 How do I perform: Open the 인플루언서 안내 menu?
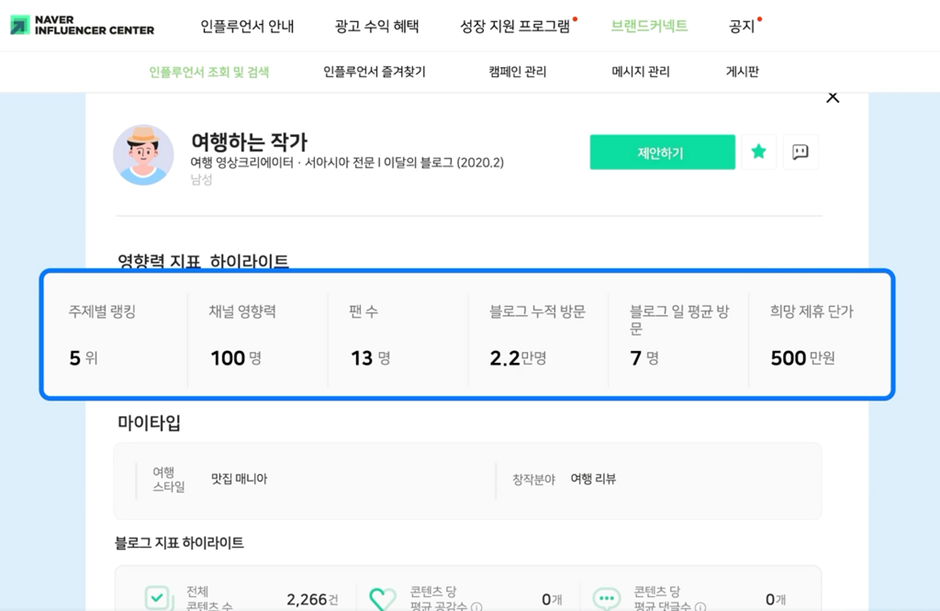pos(247,26)
